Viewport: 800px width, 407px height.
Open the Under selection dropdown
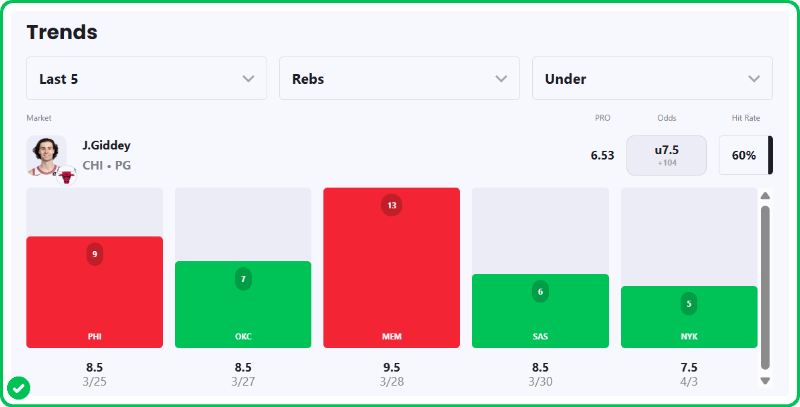point(652,78)
